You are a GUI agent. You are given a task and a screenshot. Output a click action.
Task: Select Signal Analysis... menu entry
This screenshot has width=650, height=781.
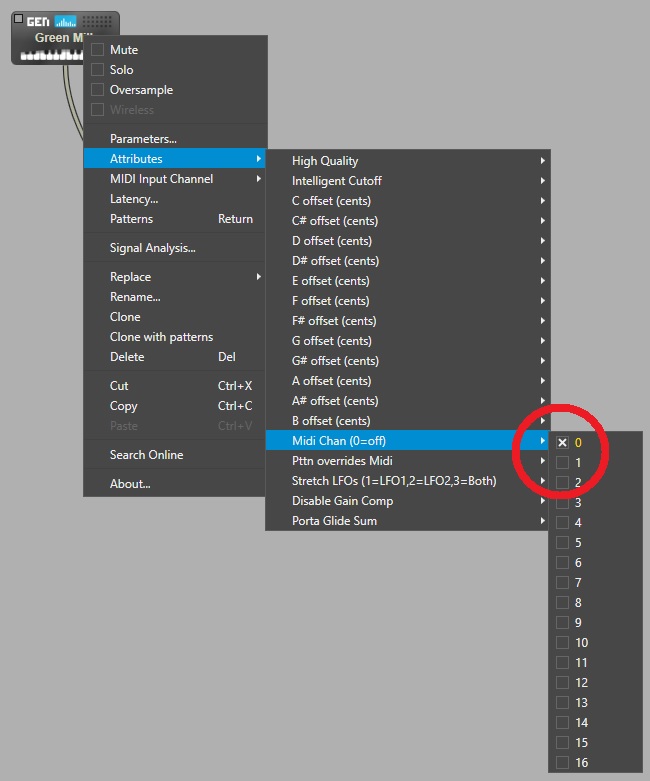(x=152, y=248)
